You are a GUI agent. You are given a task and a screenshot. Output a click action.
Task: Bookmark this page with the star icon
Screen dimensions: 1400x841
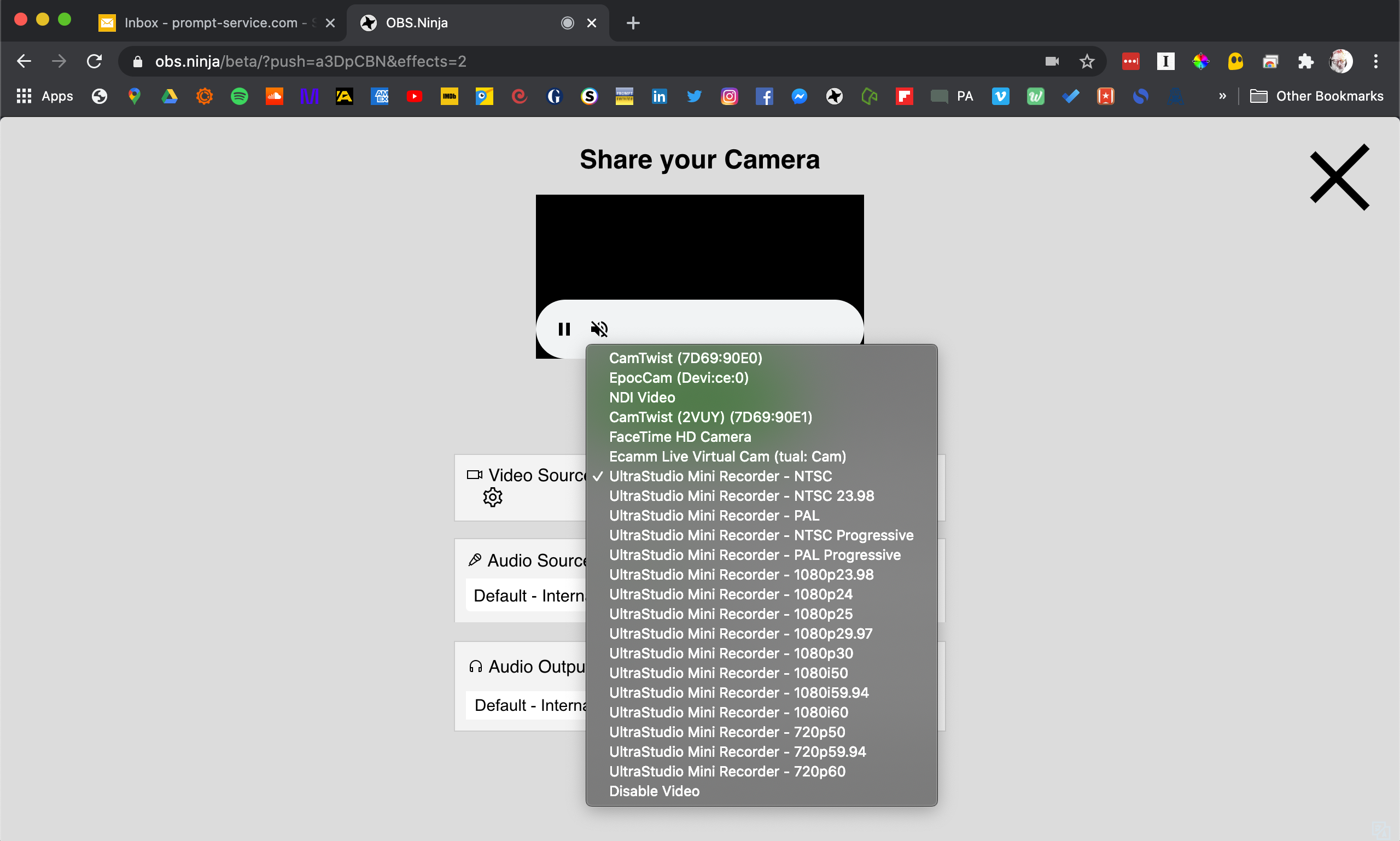click(1087, 61)
